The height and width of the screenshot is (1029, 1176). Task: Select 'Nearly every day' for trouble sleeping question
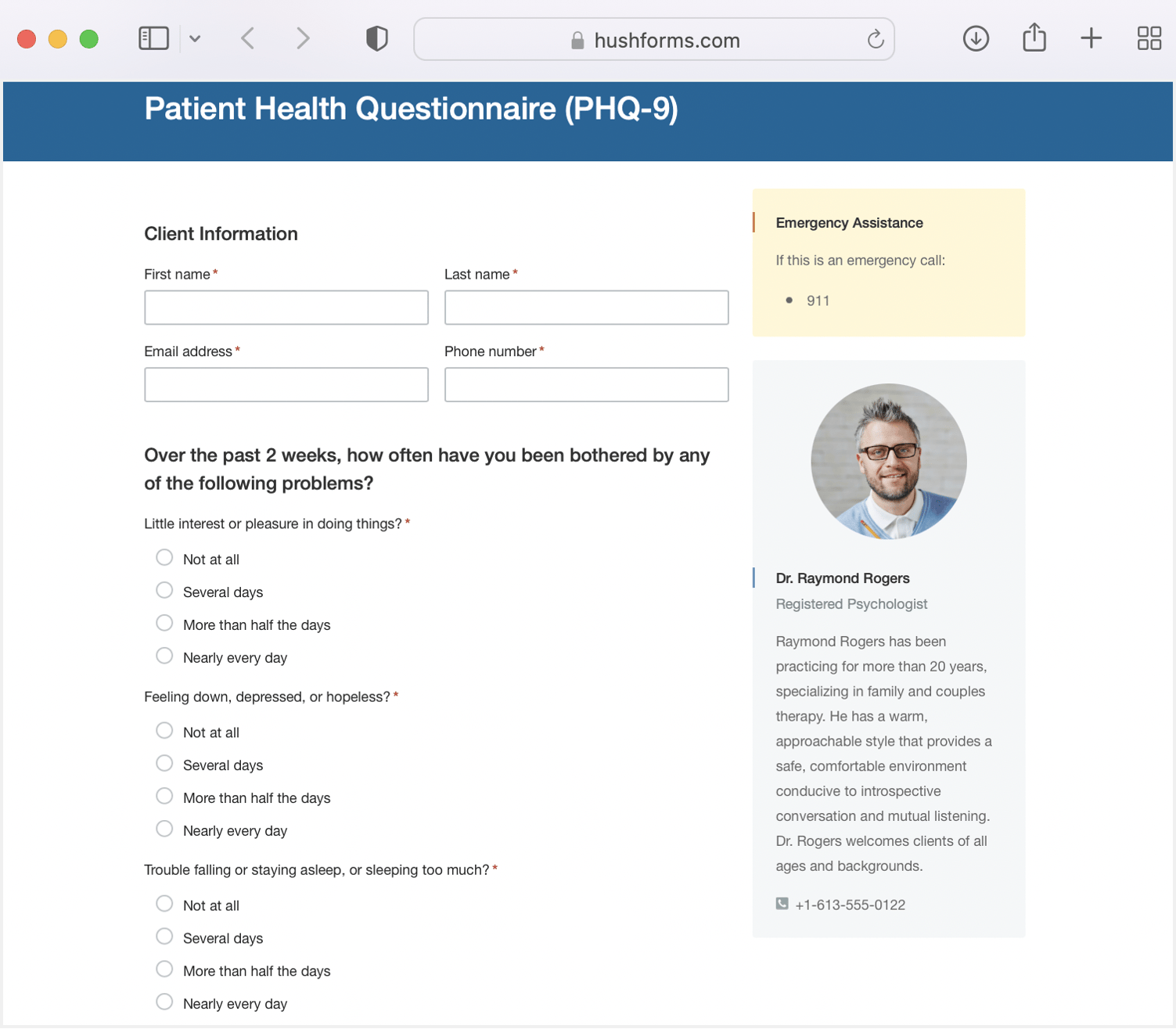pyautogui.click(x=164, y=1002)
